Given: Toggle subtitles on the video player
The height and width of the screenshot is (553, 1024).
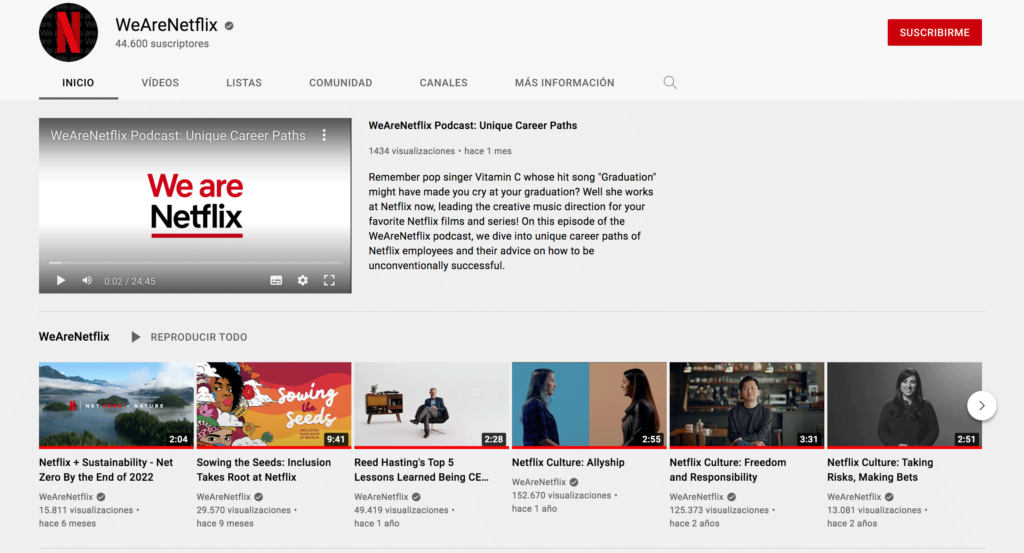Looking at the screenshot, I should pos(276,281).
